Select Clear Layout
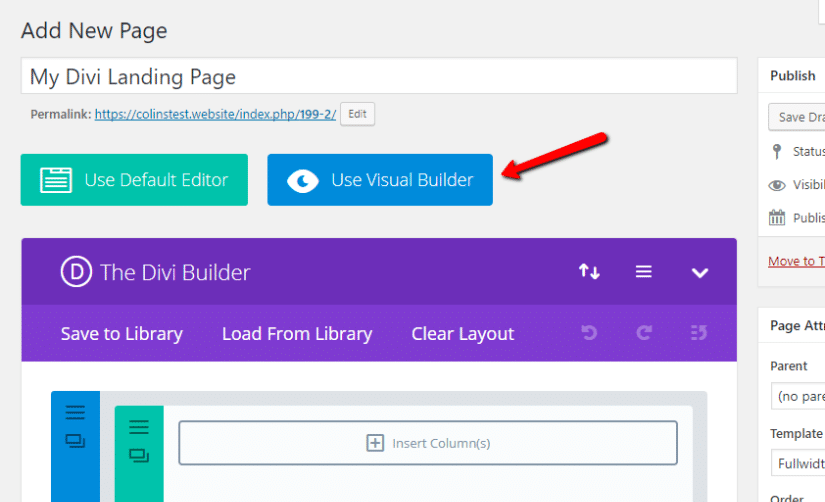Viewport: 825px width, 502px height. coord(462,334)
